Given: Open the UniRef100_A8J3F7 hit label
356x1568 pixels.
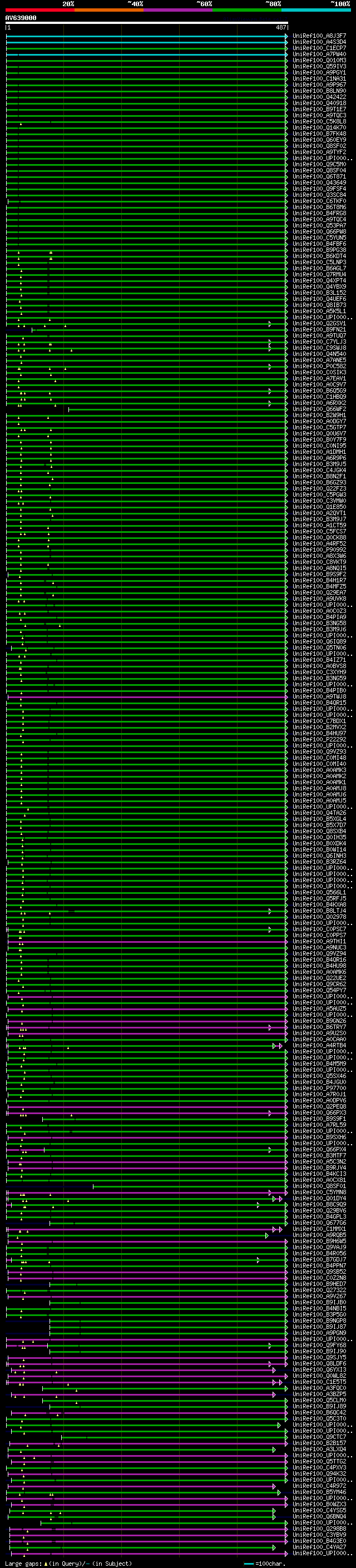Looking at the screenshot, I should coord(319,36).
